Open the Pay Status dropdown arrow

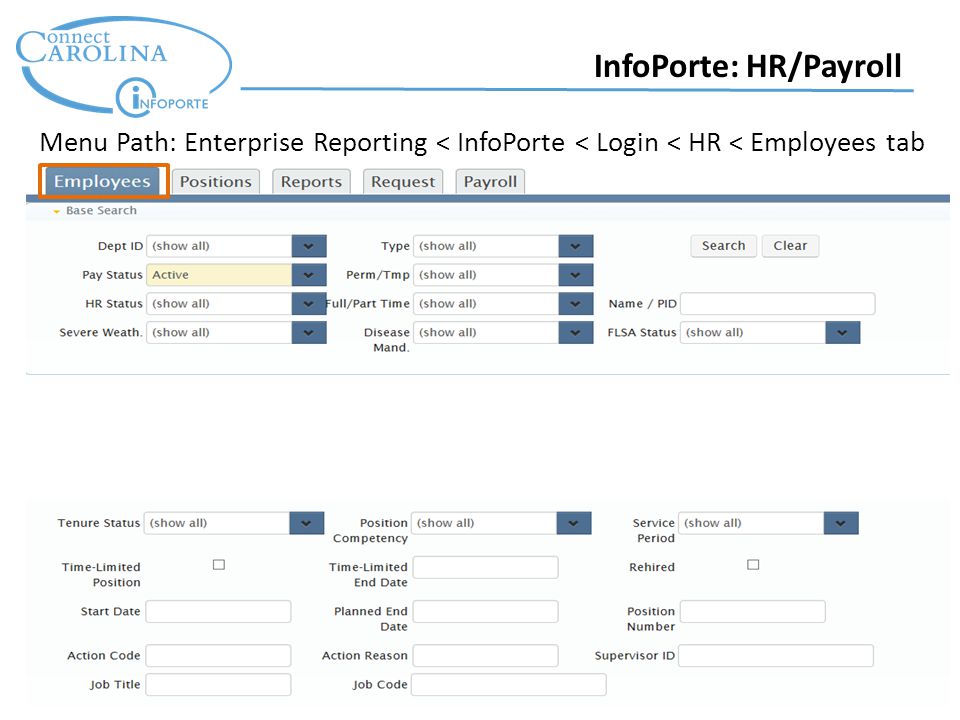tap(309, 275)
